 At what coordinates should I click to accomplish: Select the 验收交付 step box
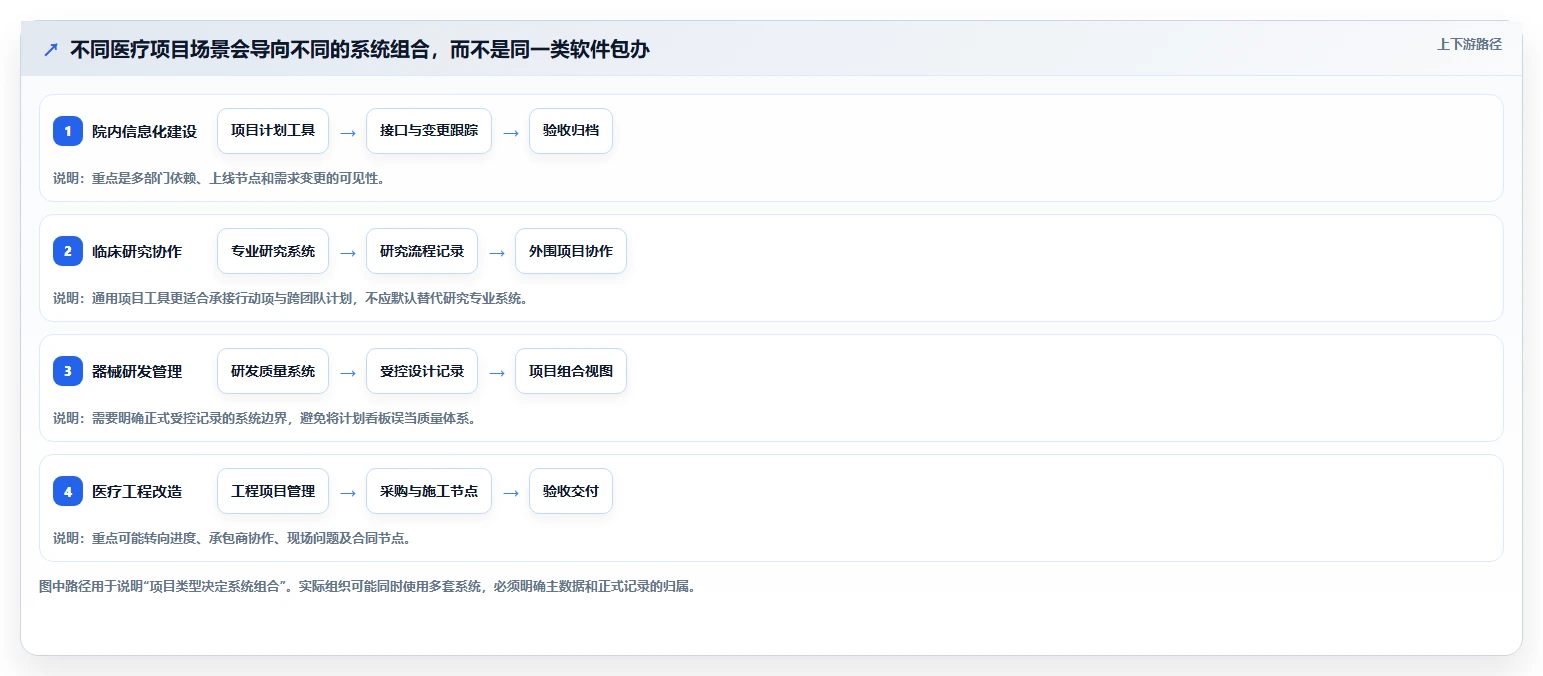point(571,491)
